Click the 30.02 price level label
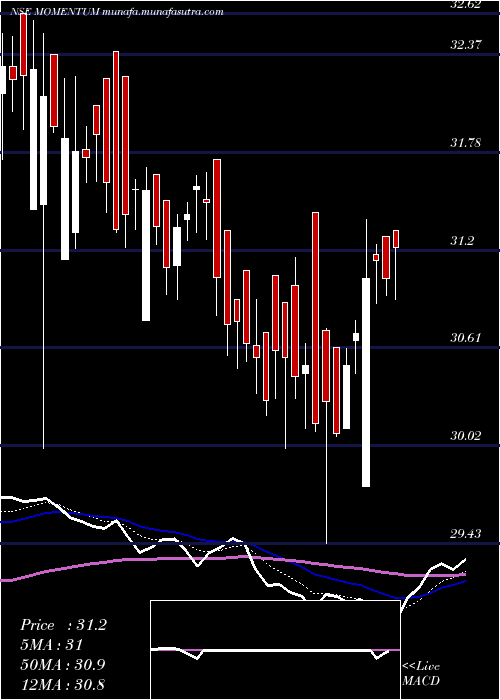 click(466, 436)
